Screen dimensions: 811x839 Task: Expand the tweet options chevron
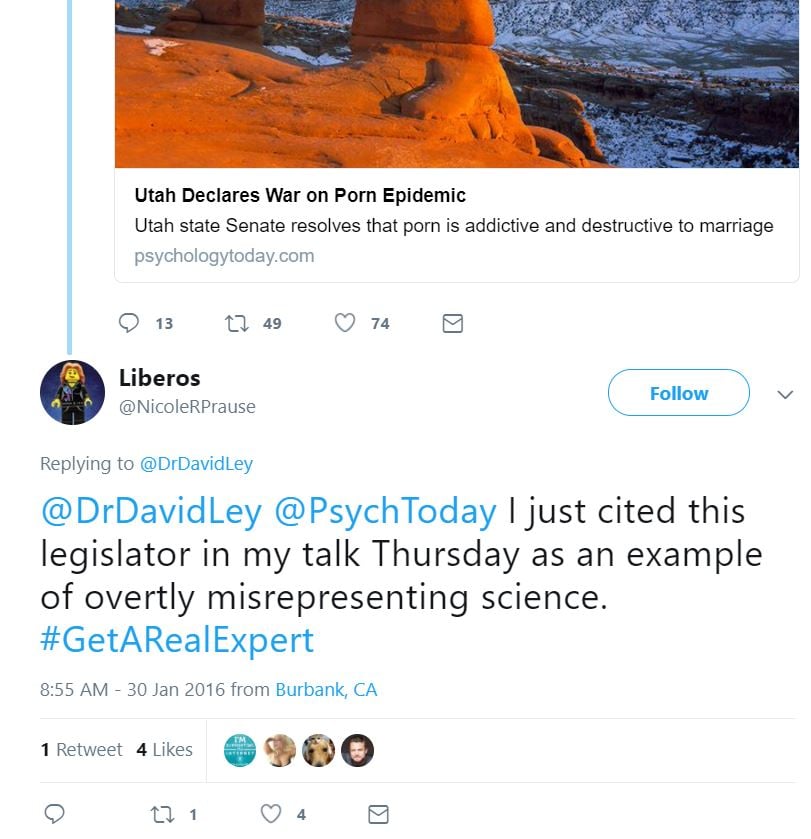[x=785, y=394]
